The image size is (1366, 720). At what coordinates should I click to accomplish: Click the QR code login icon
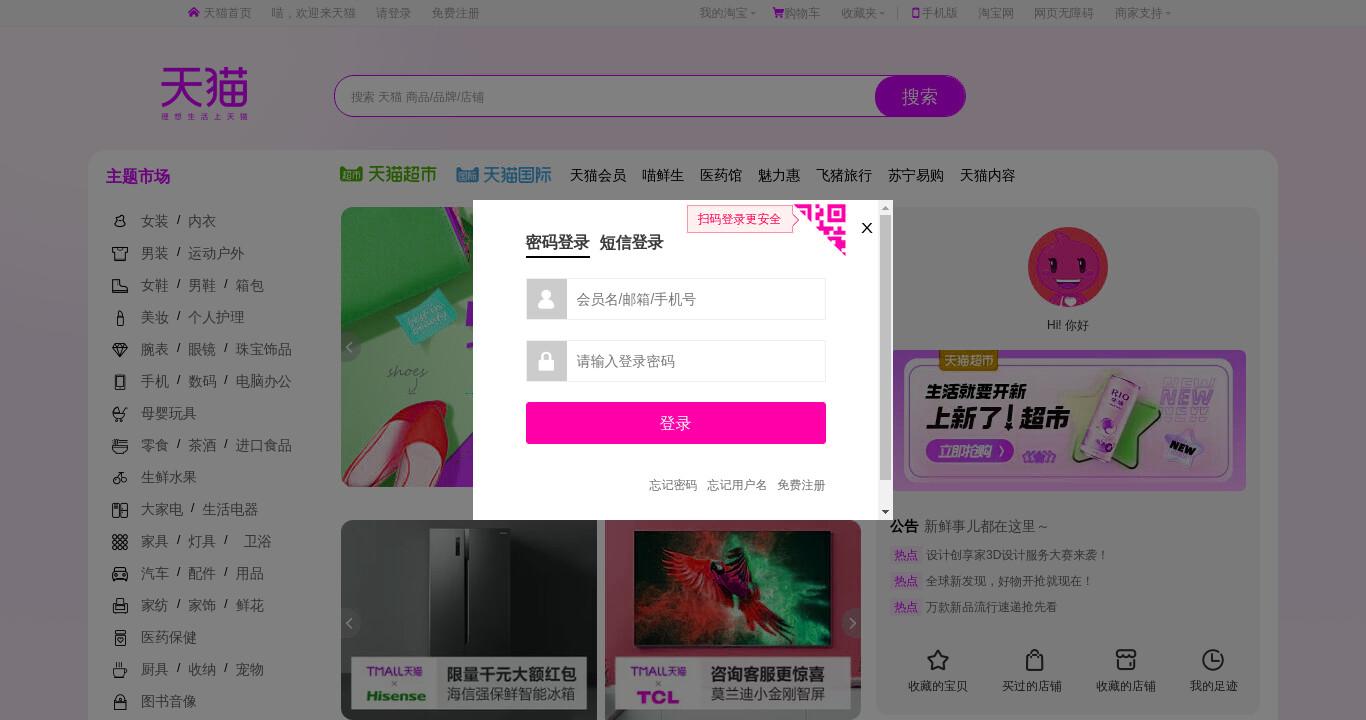click(820, 229)
